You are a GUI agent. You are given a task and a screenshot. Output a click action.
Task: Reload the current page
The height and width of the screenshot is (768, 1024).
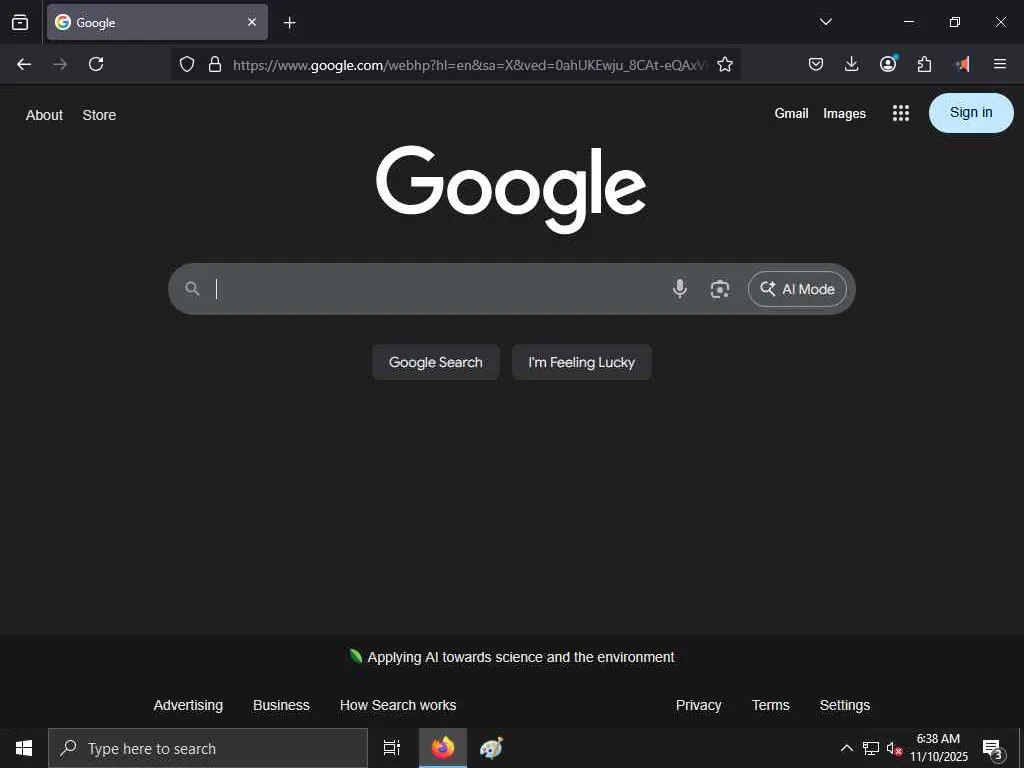point(96,64)
